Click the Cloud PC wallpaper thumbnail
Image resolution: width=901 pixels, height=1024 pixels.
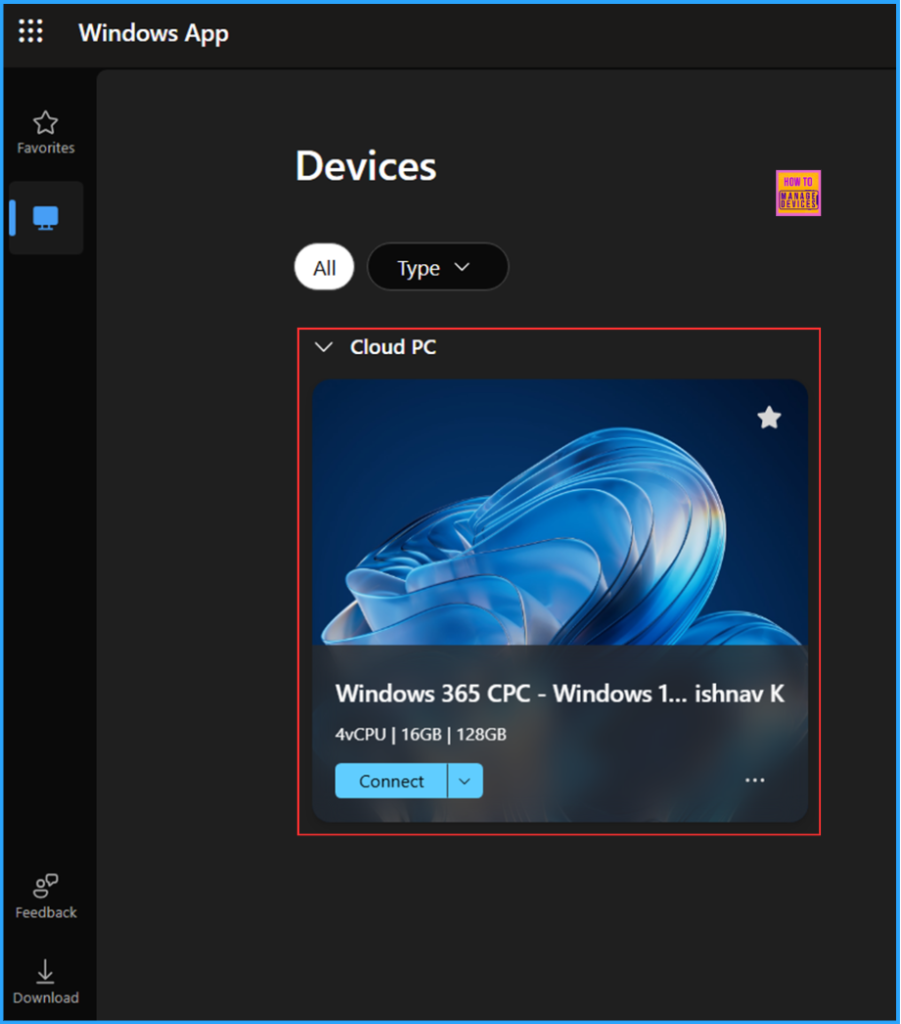[x=560, y=513]
